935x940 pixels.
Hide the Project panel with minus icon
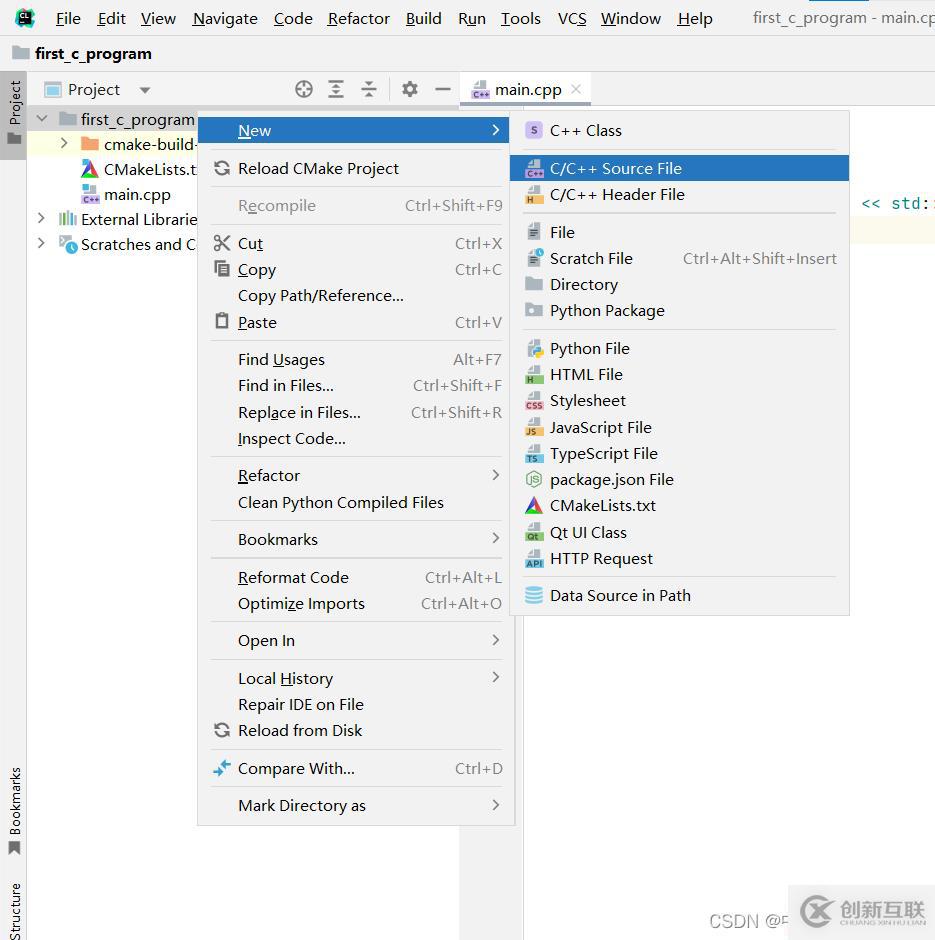(442, 89)
